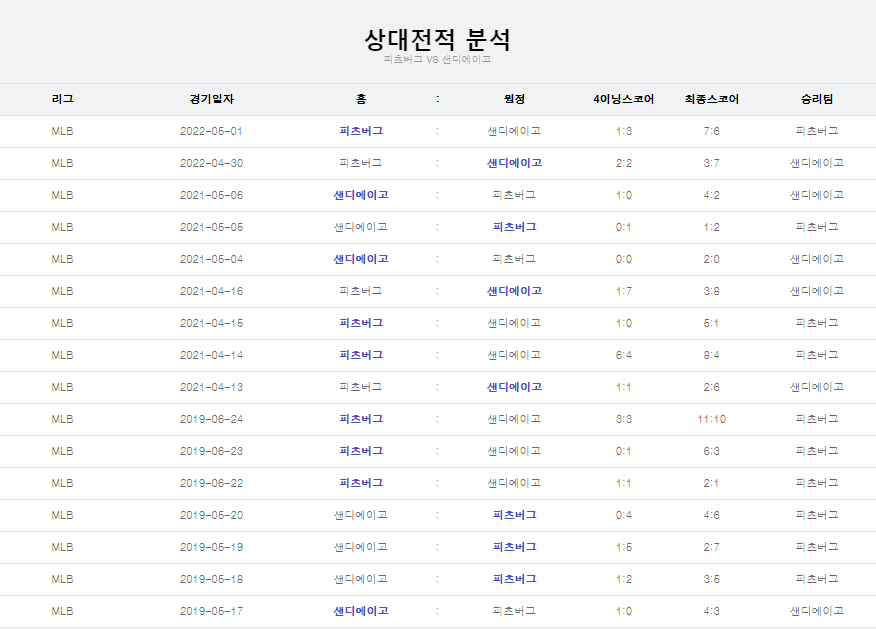Select the 4-inning score in the 2019-05-20 row

[x=623, y=515]
